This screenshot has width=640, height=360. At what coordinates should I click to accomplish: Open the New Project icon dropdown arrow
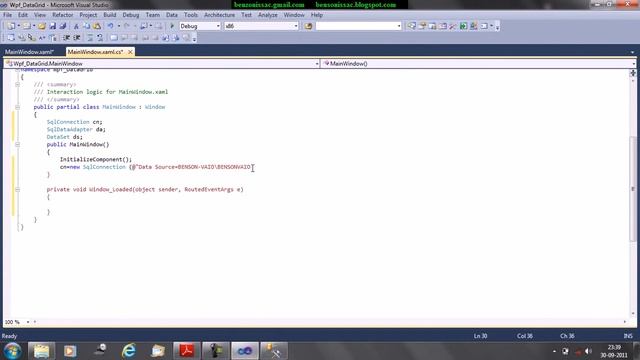click(x=18, y=26)
